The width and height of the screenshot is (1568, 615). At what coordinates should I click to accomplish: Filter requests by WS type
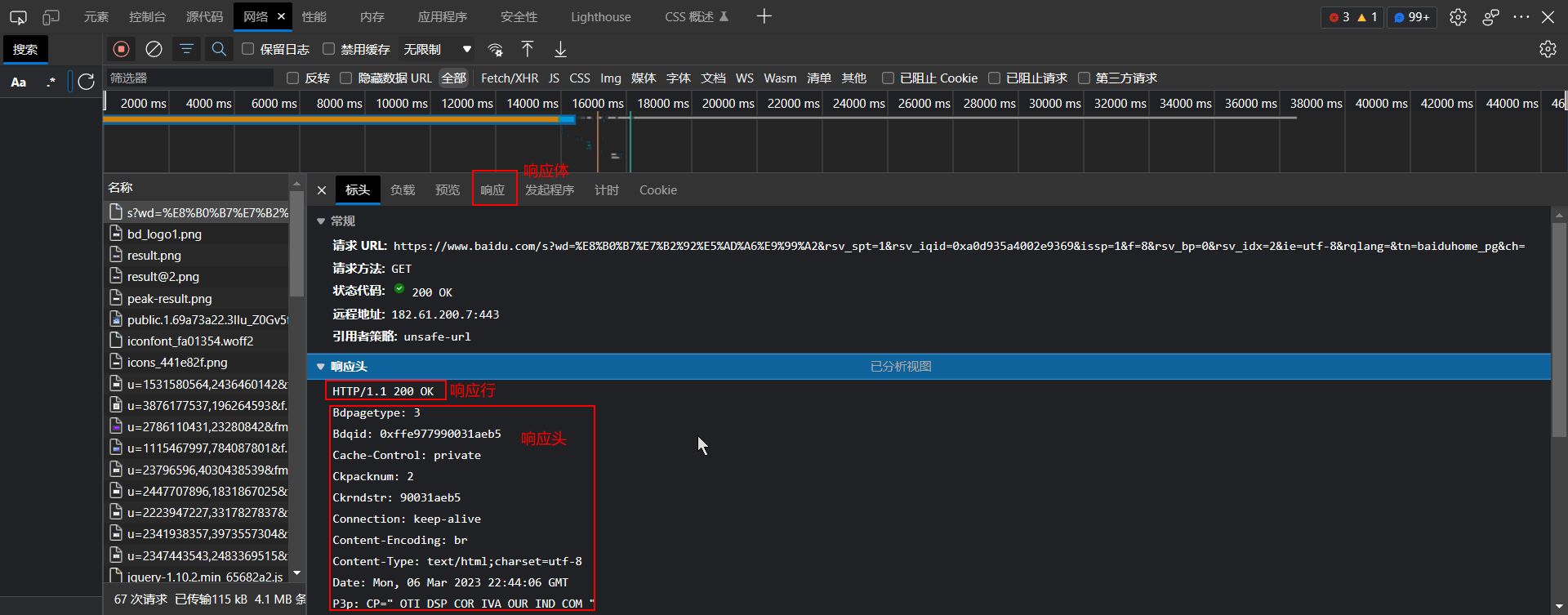[745, 78]
